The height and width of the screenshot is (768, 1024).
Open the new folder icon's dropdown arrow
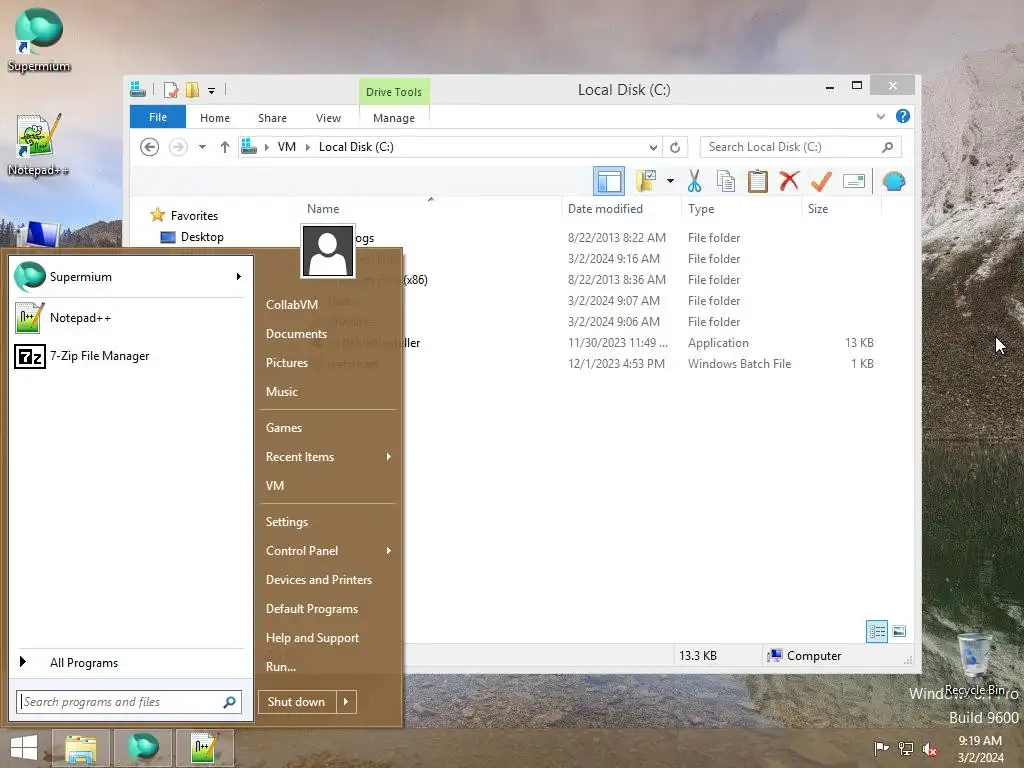pos(670,181)
